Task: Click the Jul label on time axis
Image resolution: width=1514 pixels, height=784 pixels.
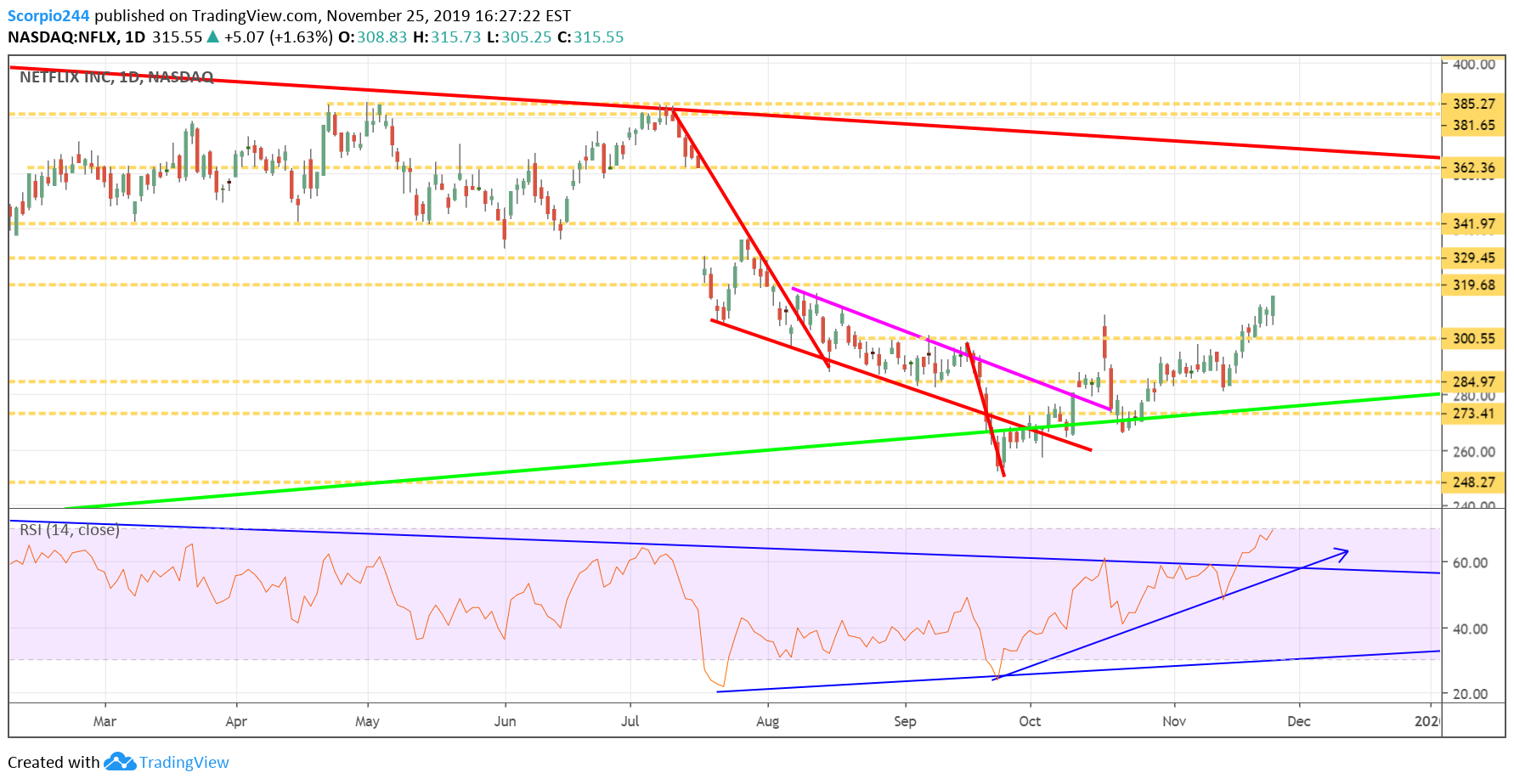Action: pyautogui.click(x=630, y=721)
